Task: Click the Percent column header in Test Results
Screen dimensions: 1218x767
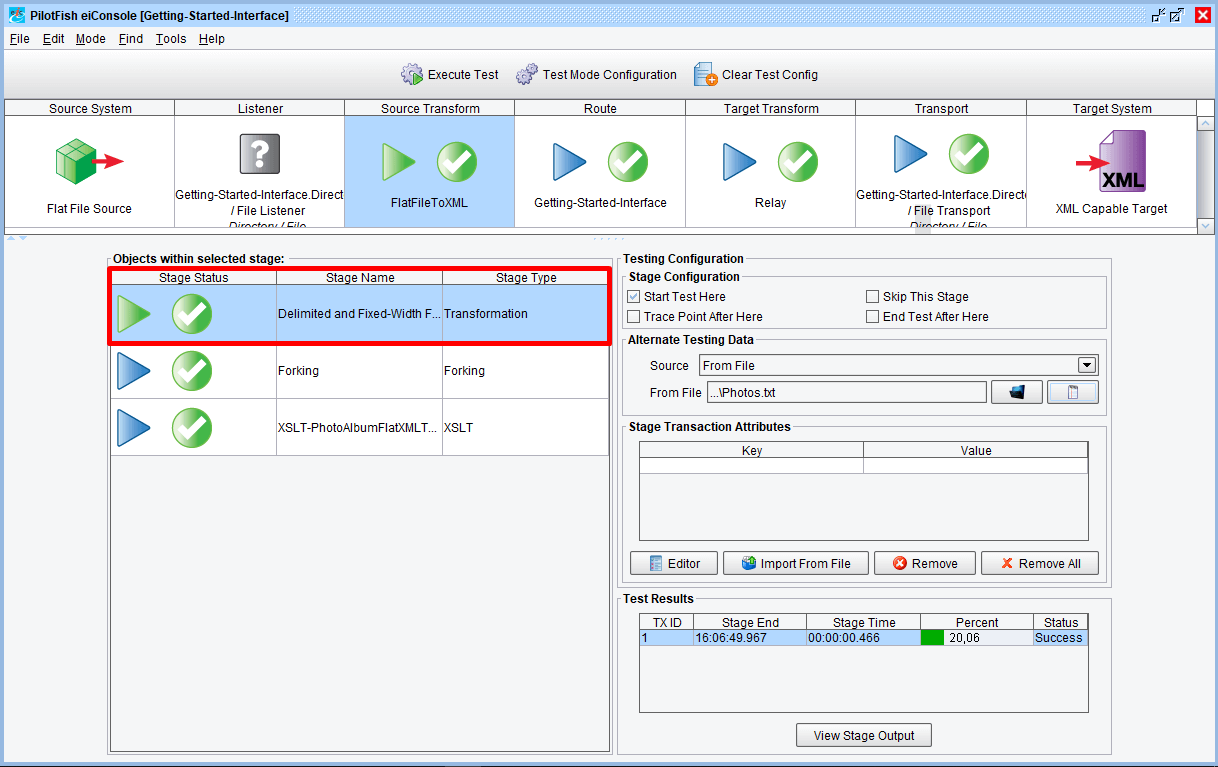Action: [976, 622]
